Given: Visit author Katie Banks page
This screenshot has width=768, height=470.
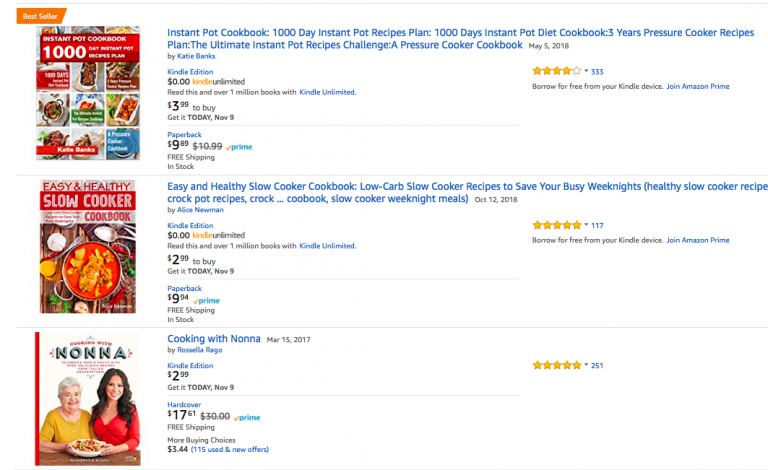Looking at the screenshot, I should point(196,56).
